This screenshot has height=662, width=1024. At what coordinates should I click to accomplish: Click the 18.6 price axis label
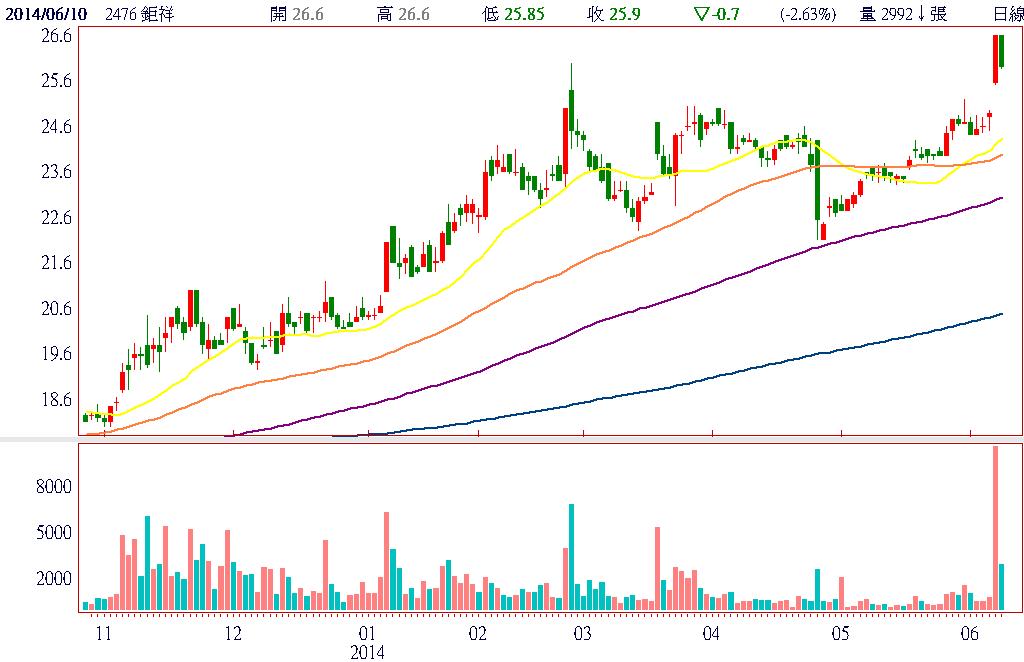click(55, 400)
